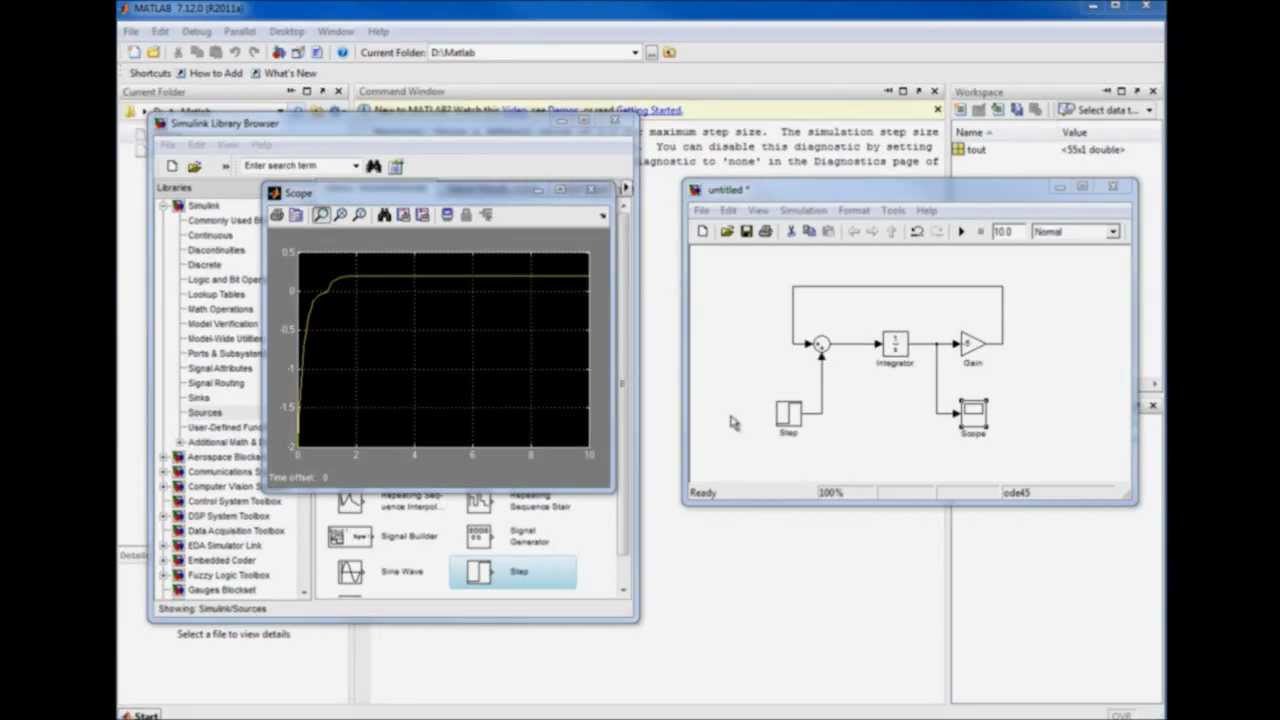Launch Simulink from MATLAB toolbar
This screenshot has width=1280, height=720.
click(x=279, y=53)
